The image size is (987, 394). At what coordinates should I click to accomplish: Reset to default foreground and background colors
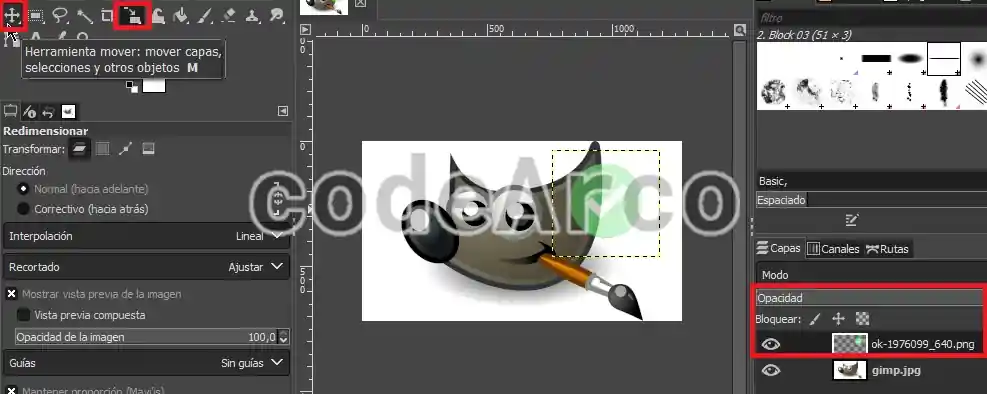[132, 86]
